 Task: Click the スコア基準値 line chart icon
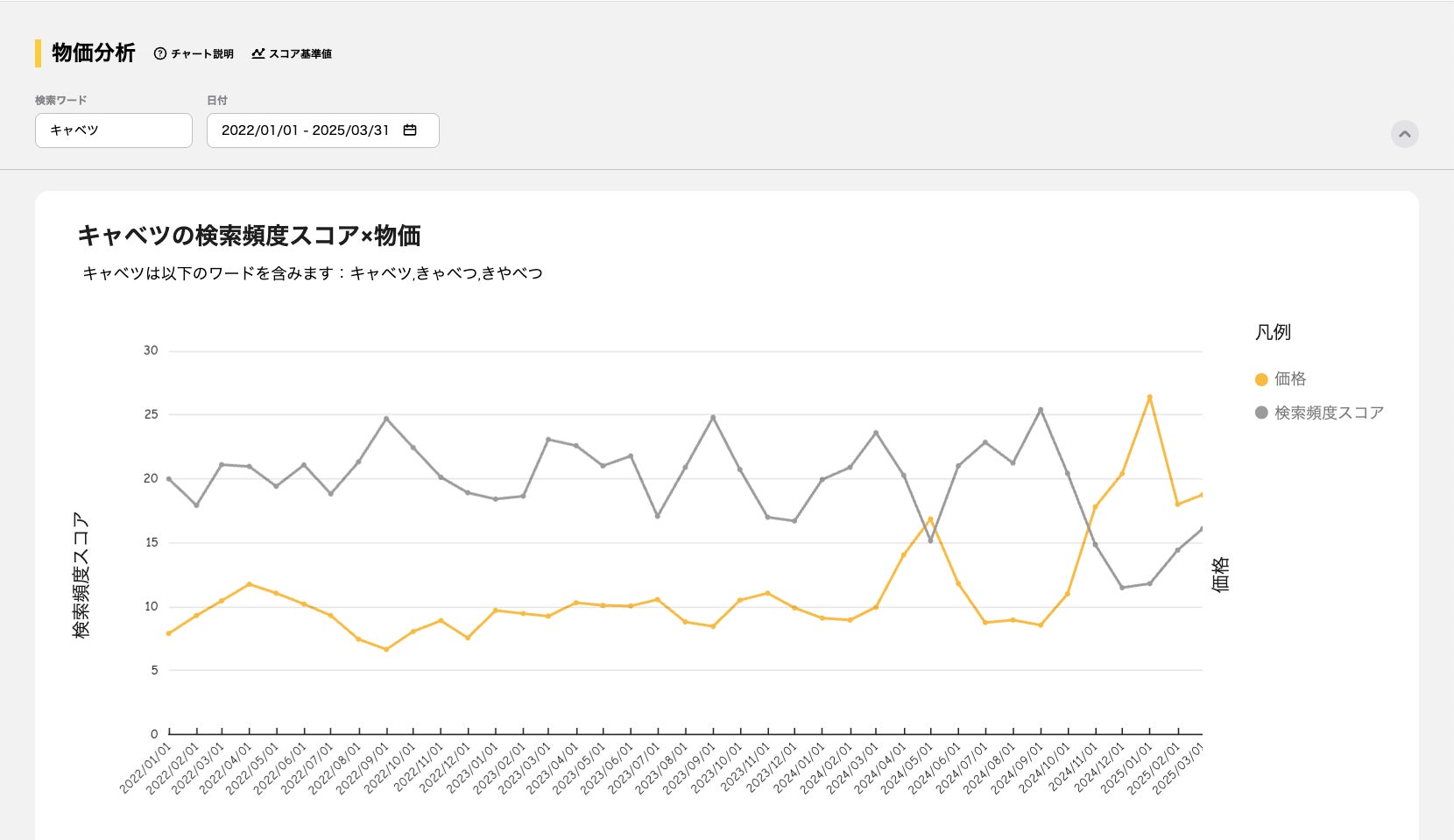click(x=258, y=53)
